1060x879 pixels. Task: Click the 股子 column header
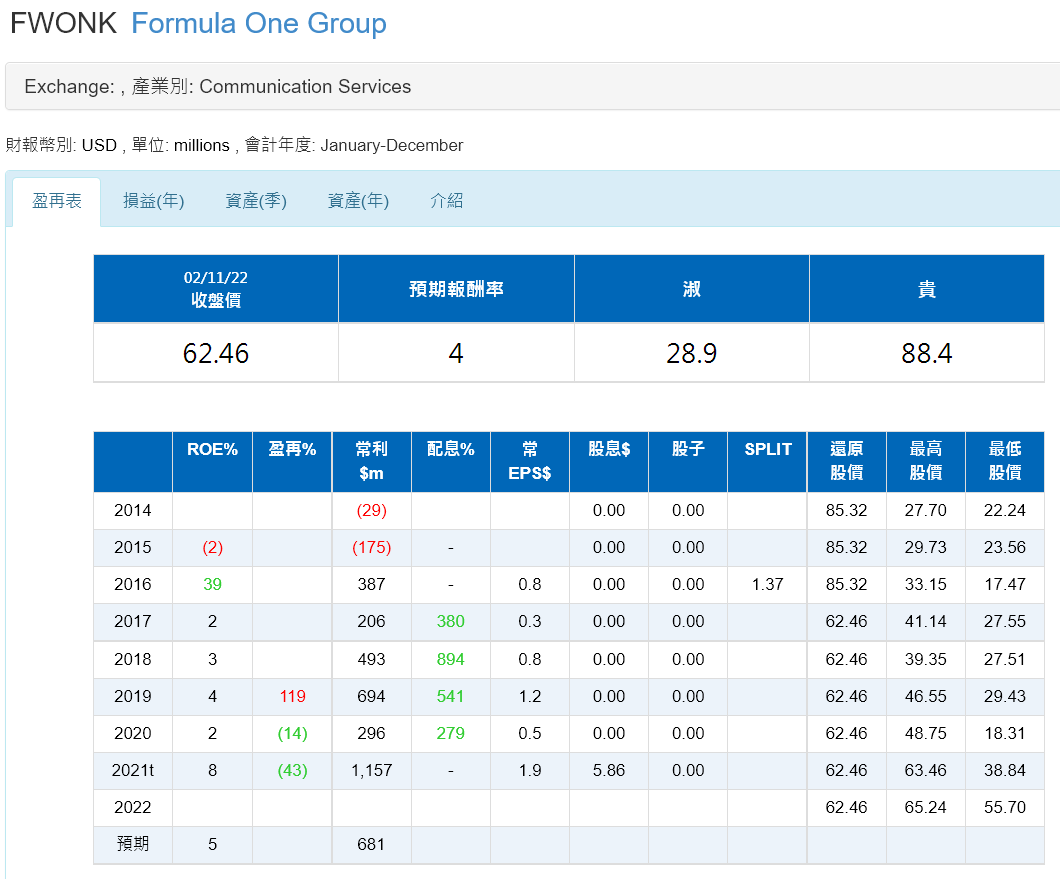point(688,462)
